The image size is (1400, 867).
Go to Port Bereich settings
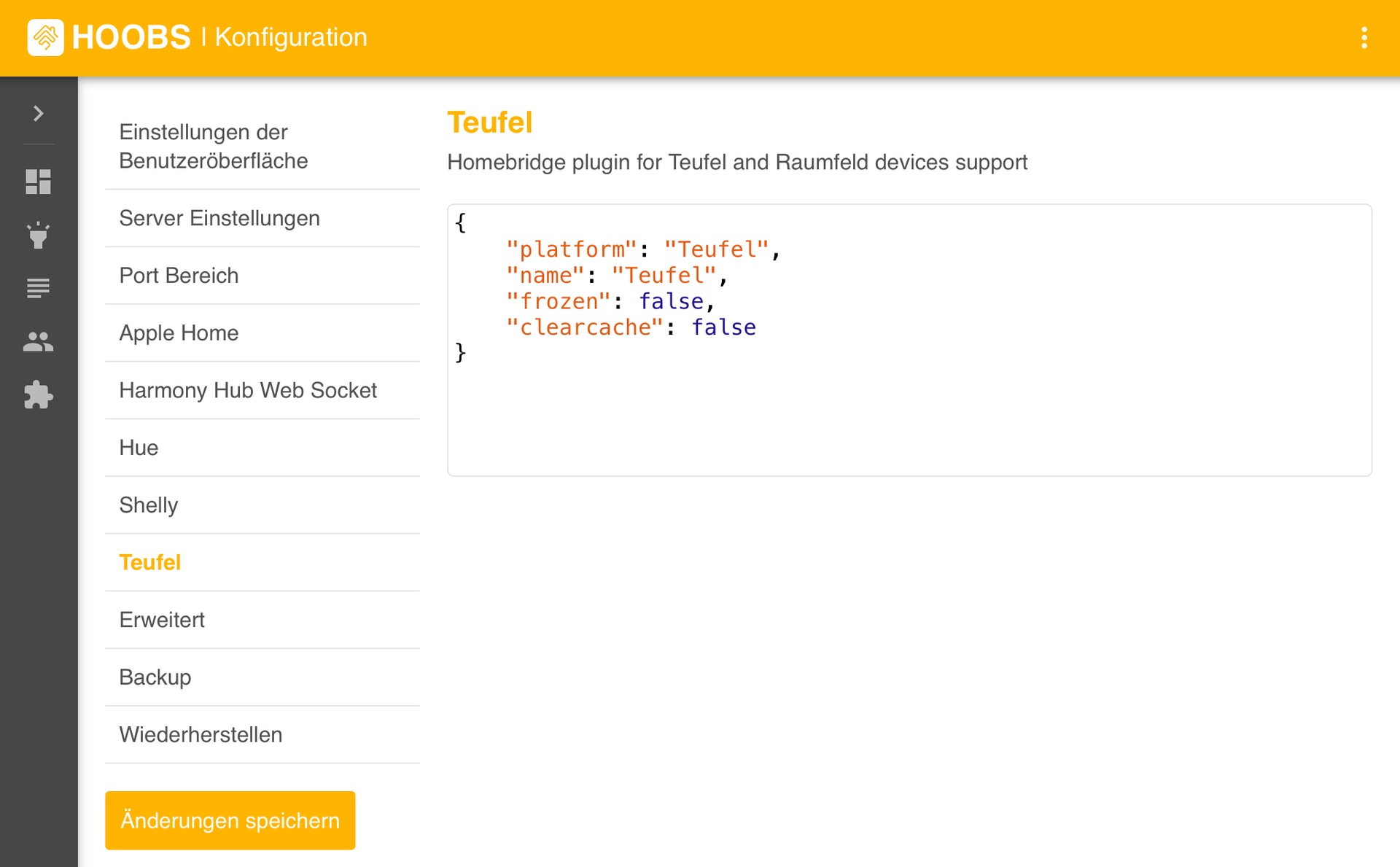pyautogui.click(x=262, y=276)
